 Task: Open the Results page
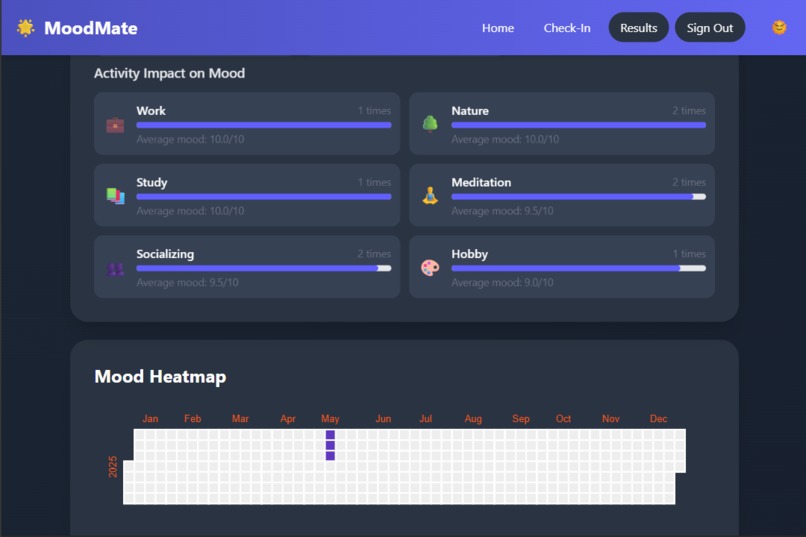tap(638, 28)
